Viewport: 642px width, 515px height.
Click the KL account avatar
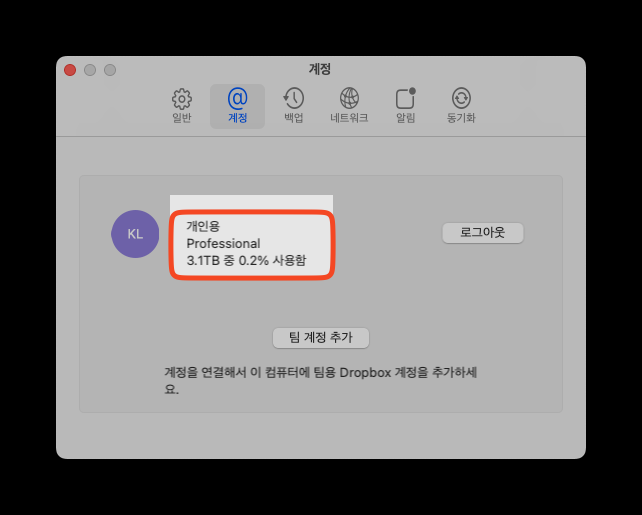(135, 234)
